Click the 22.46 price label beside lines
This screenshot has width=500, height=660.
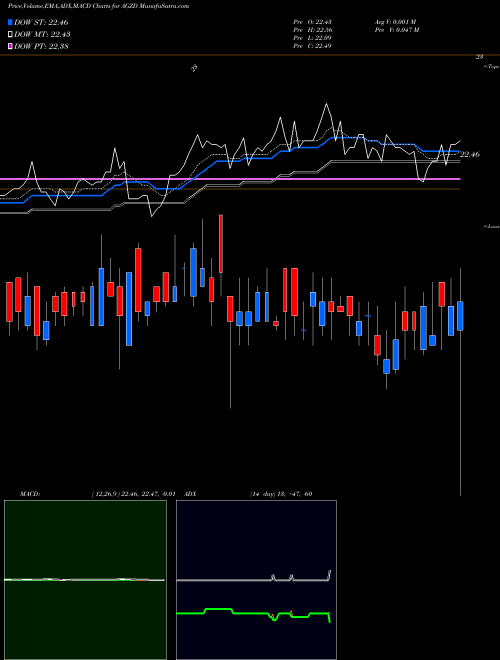pyautogui.click(x=470, y=154)
